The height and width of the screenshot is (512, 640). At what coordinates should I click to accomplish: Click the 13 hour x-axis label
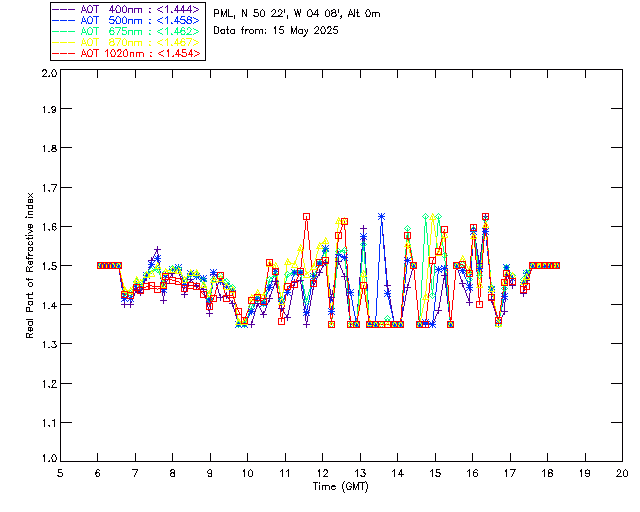pyautogui.click(x=360, y=473)
